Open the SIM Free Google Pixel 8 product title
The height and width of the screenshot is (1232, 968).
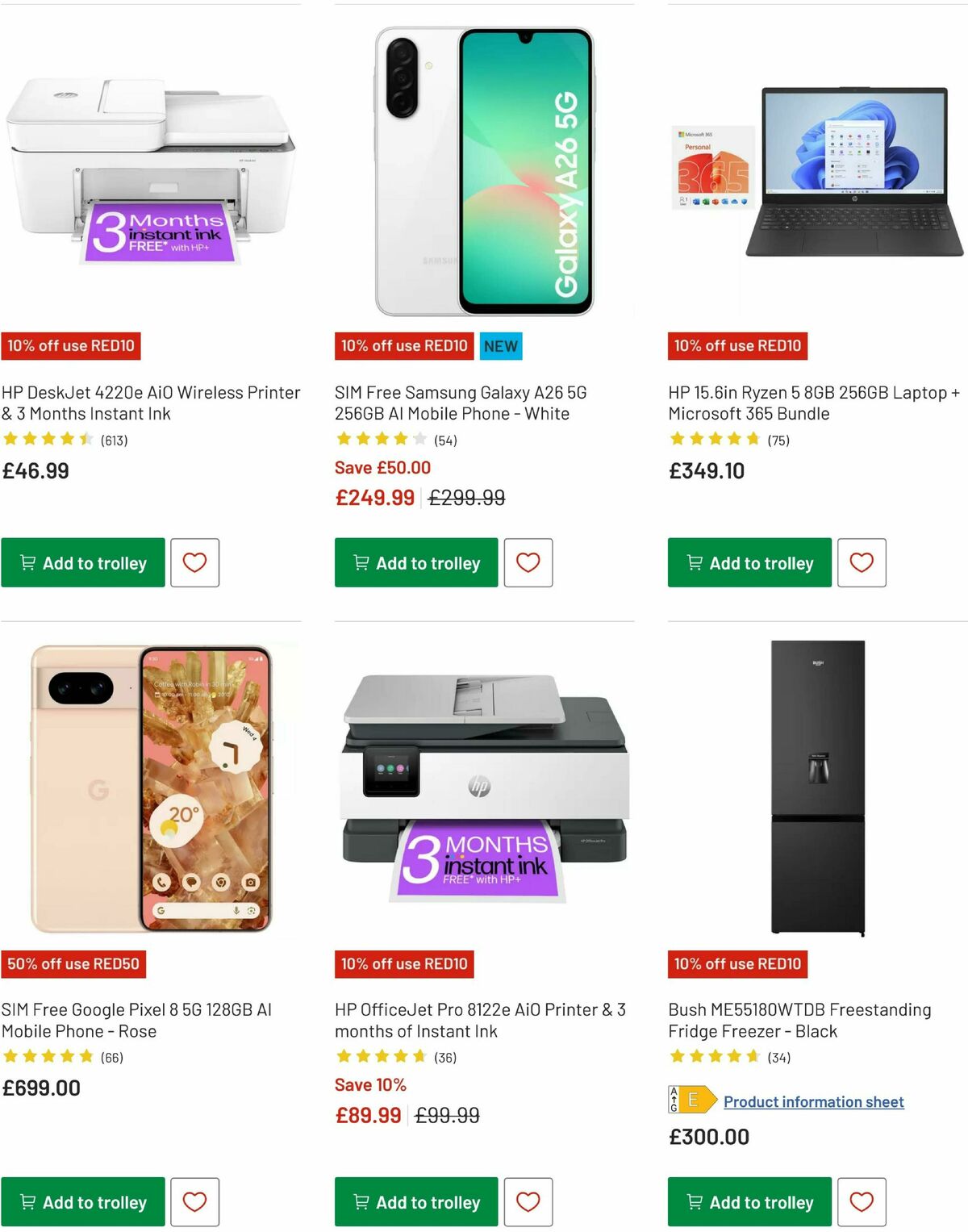(137, 1019)
